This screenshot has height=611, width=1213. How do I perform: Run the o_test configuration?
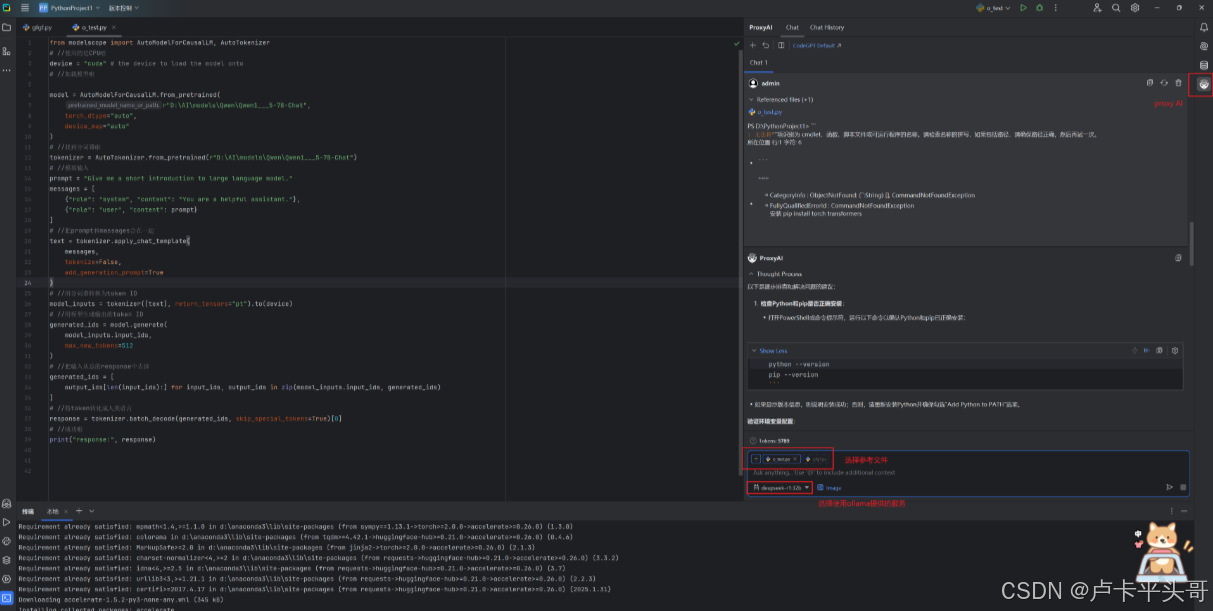(1023, 7)
